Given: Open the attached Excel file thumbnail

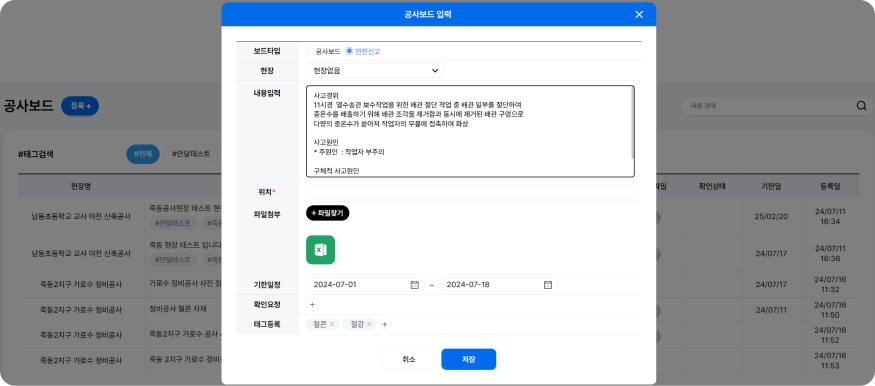Looking at the screenshot, I should point(320,250).
